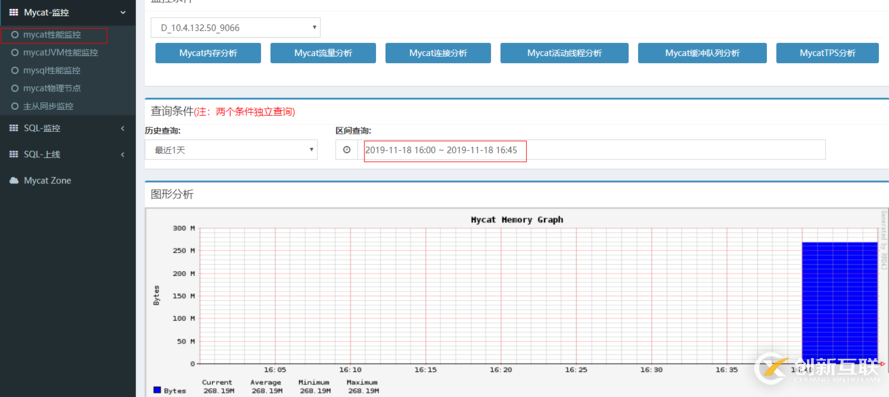Click the Mycat-监控 grid icon
The height and width of the screenshot is (397, 889).
click(x=14, y=12)
